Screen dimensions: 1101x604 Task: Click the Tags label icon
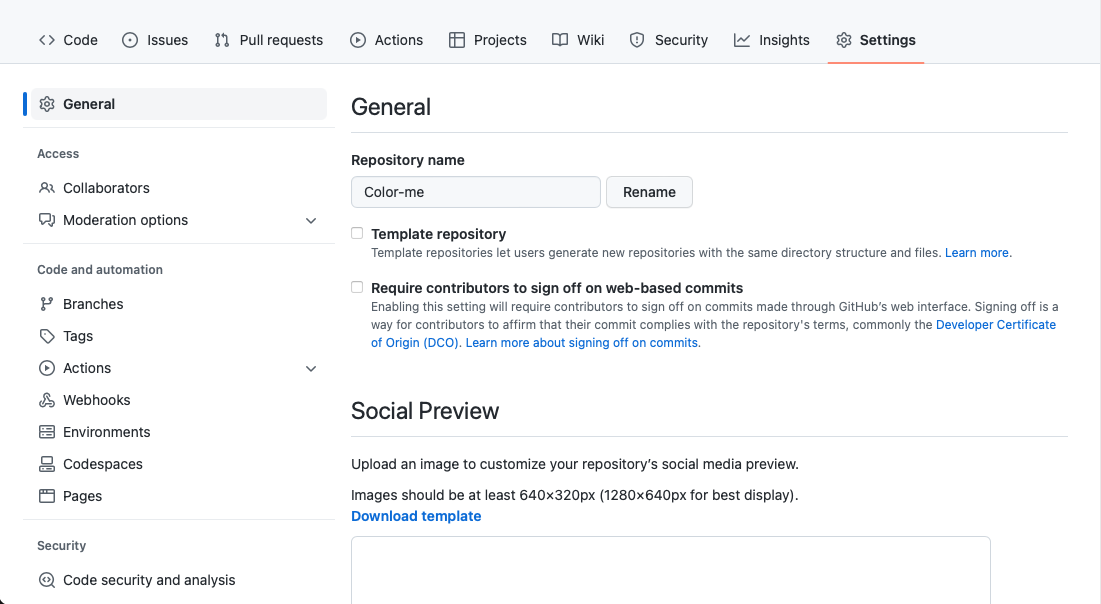[x=47, y=336]
